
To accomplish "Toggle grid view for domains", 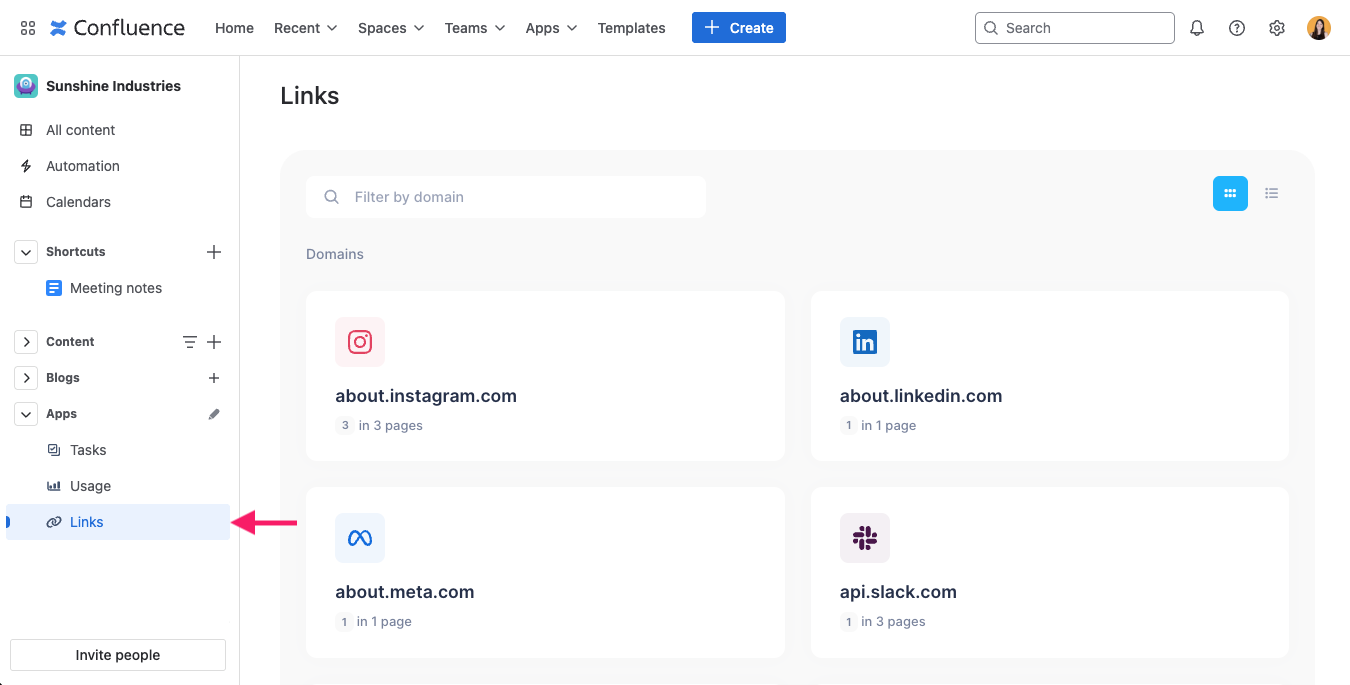I will (1230, 193).
